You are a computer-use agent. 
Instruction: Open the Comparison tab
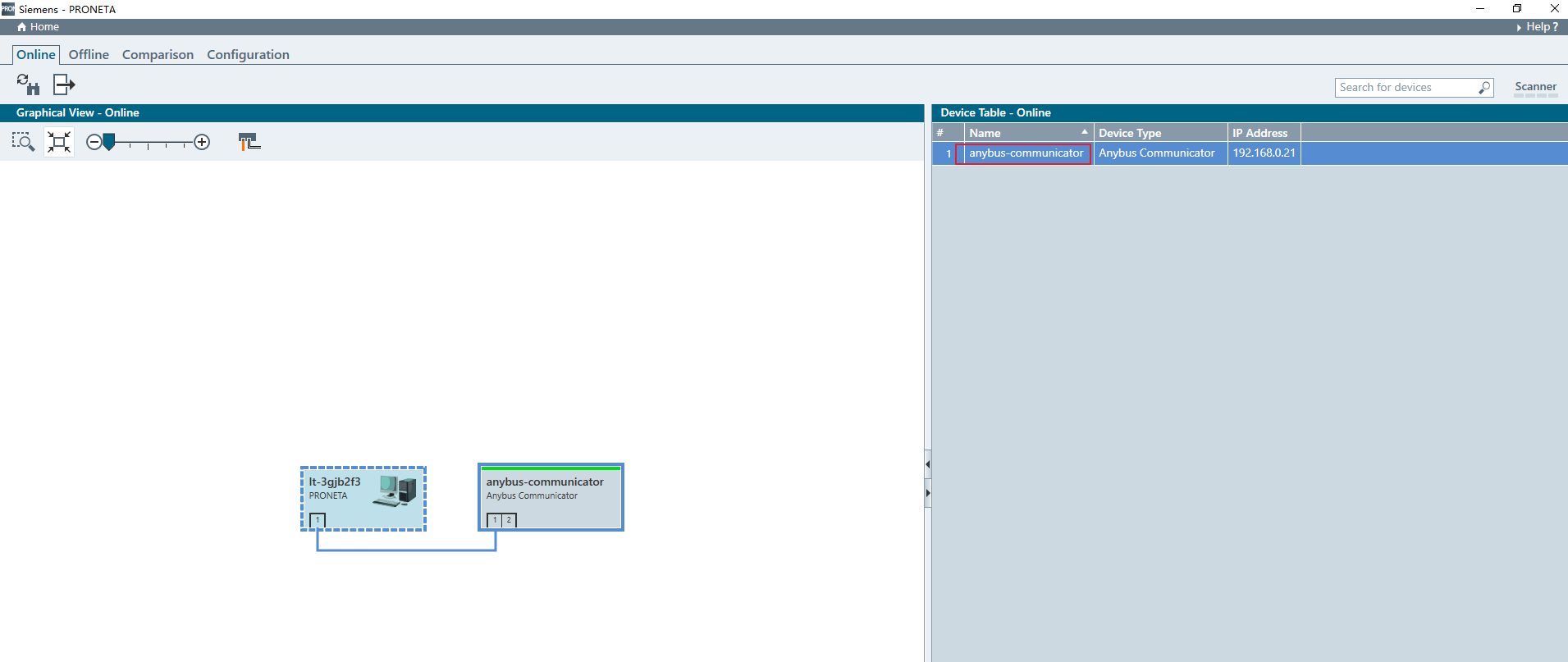coord(158,54)
